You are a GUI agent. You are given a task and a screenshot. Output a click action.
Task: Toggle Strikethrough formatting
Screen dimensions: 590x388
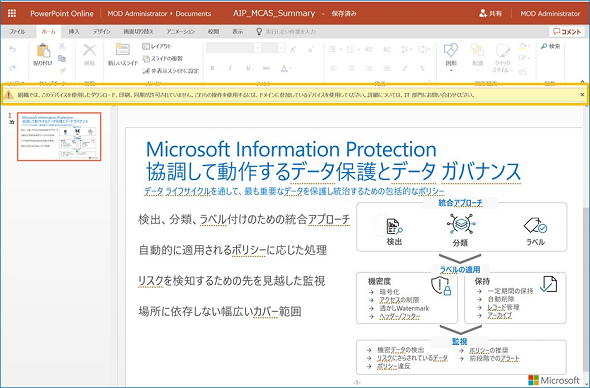[x=266, y=68]
